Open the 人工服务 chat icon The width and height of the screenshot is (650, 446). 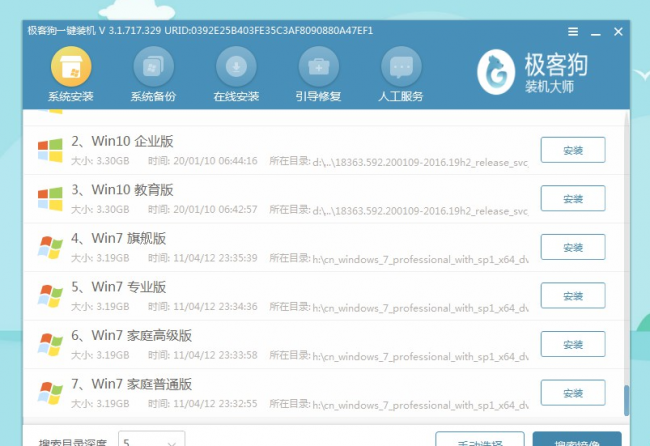(401, 66)
